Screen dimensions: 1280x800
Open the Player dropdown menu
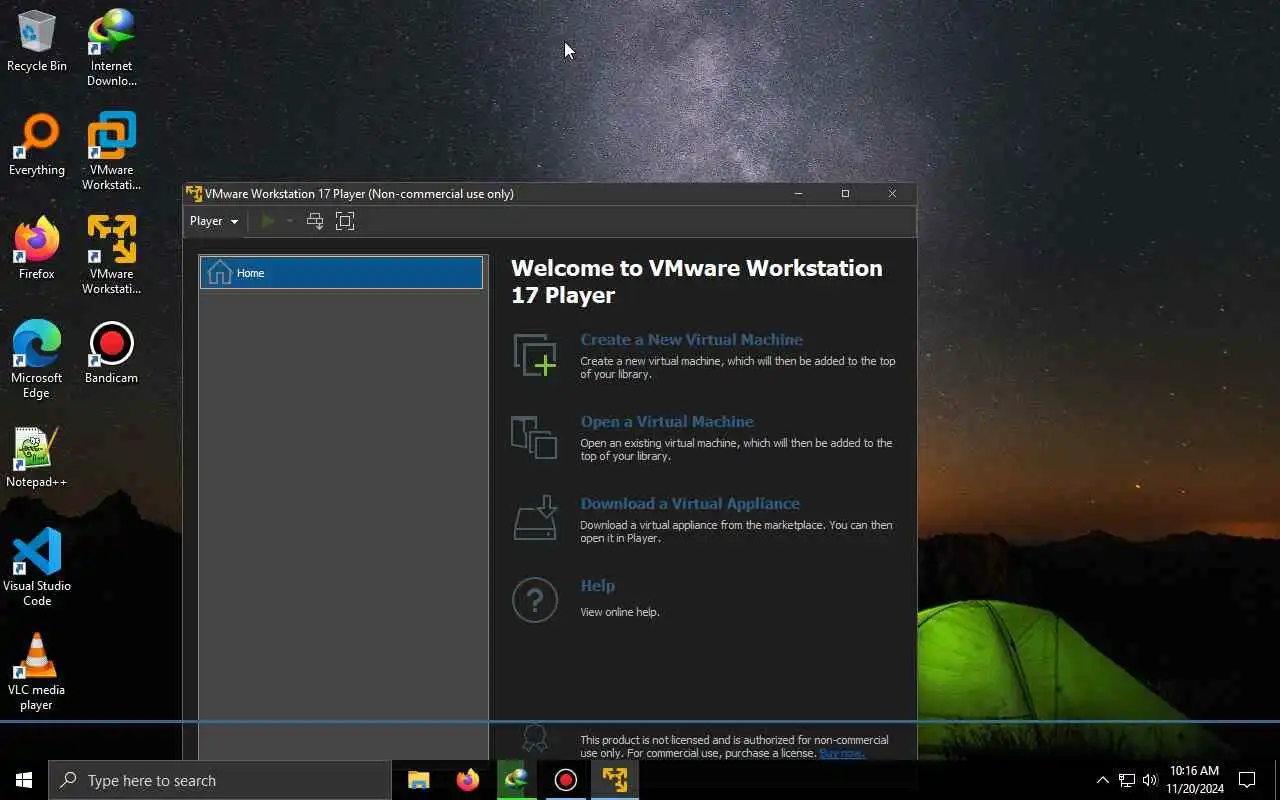214,221
